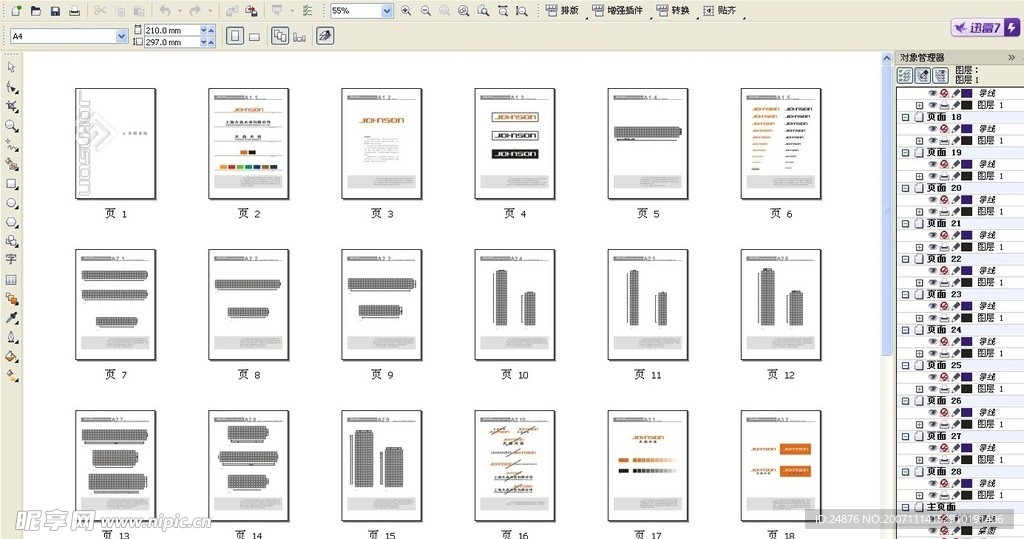Switch to landscape page orientation
Screen dimensions: 1024x539
pos(254,36)
